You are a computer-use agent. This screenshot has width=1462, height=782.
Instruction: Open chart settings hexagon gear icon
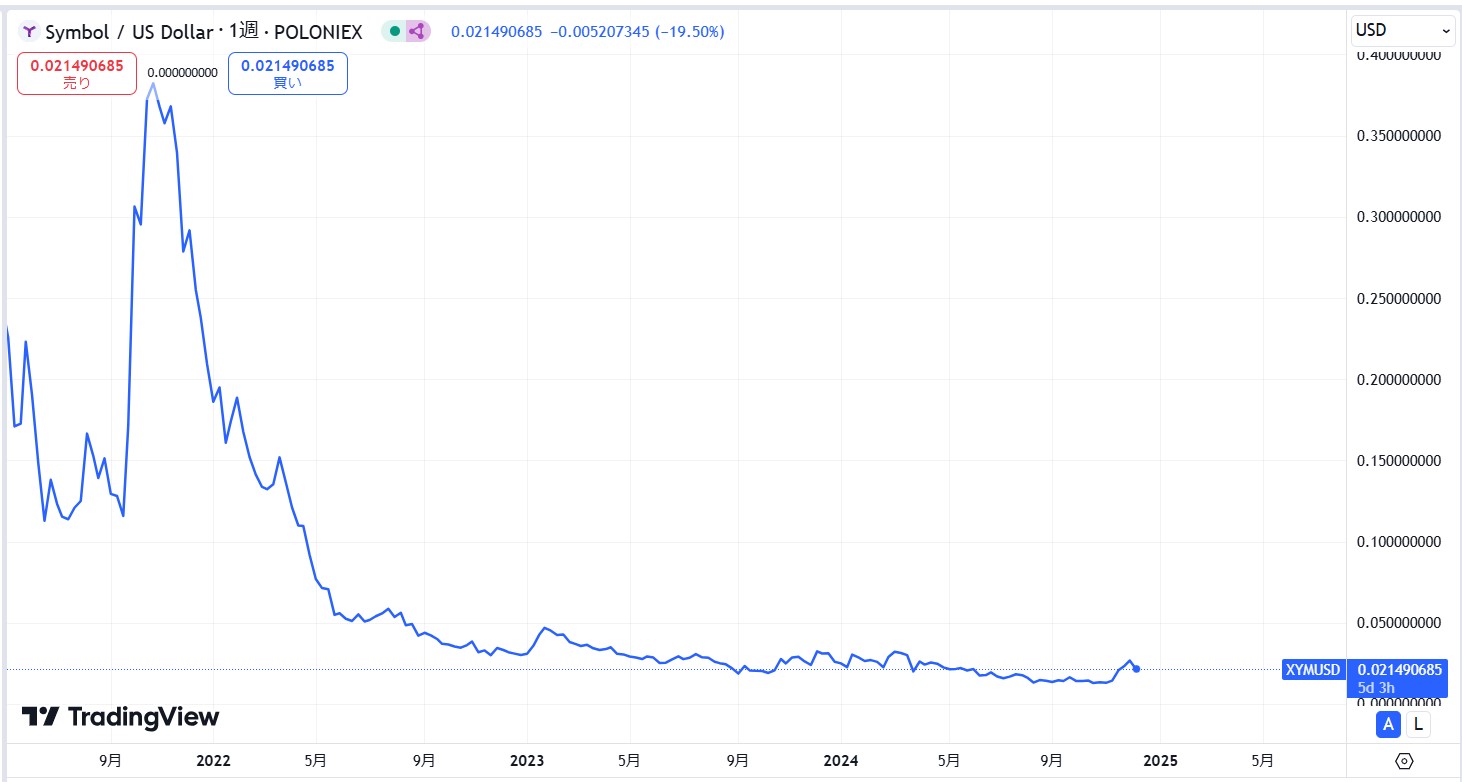pos(1405,762)
